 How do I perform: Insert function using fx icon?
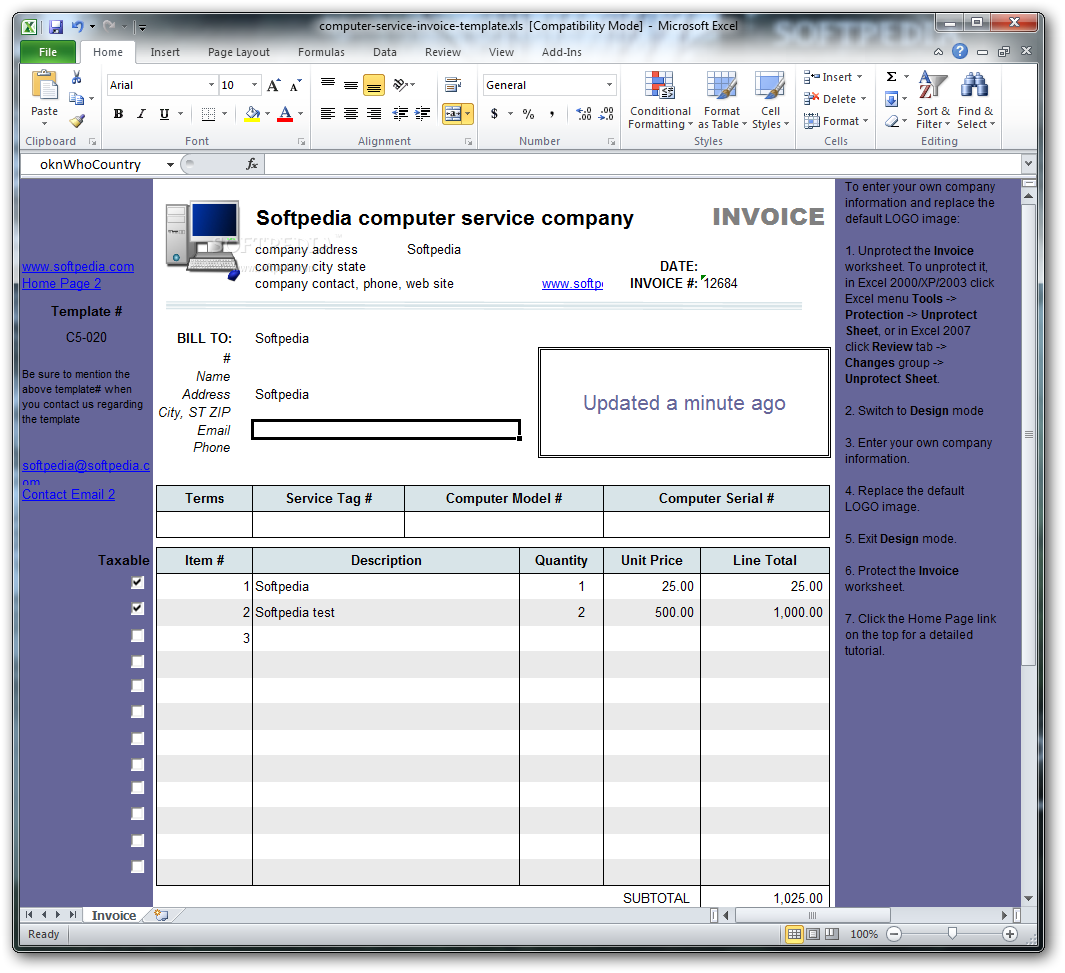[x=251, y=164]
